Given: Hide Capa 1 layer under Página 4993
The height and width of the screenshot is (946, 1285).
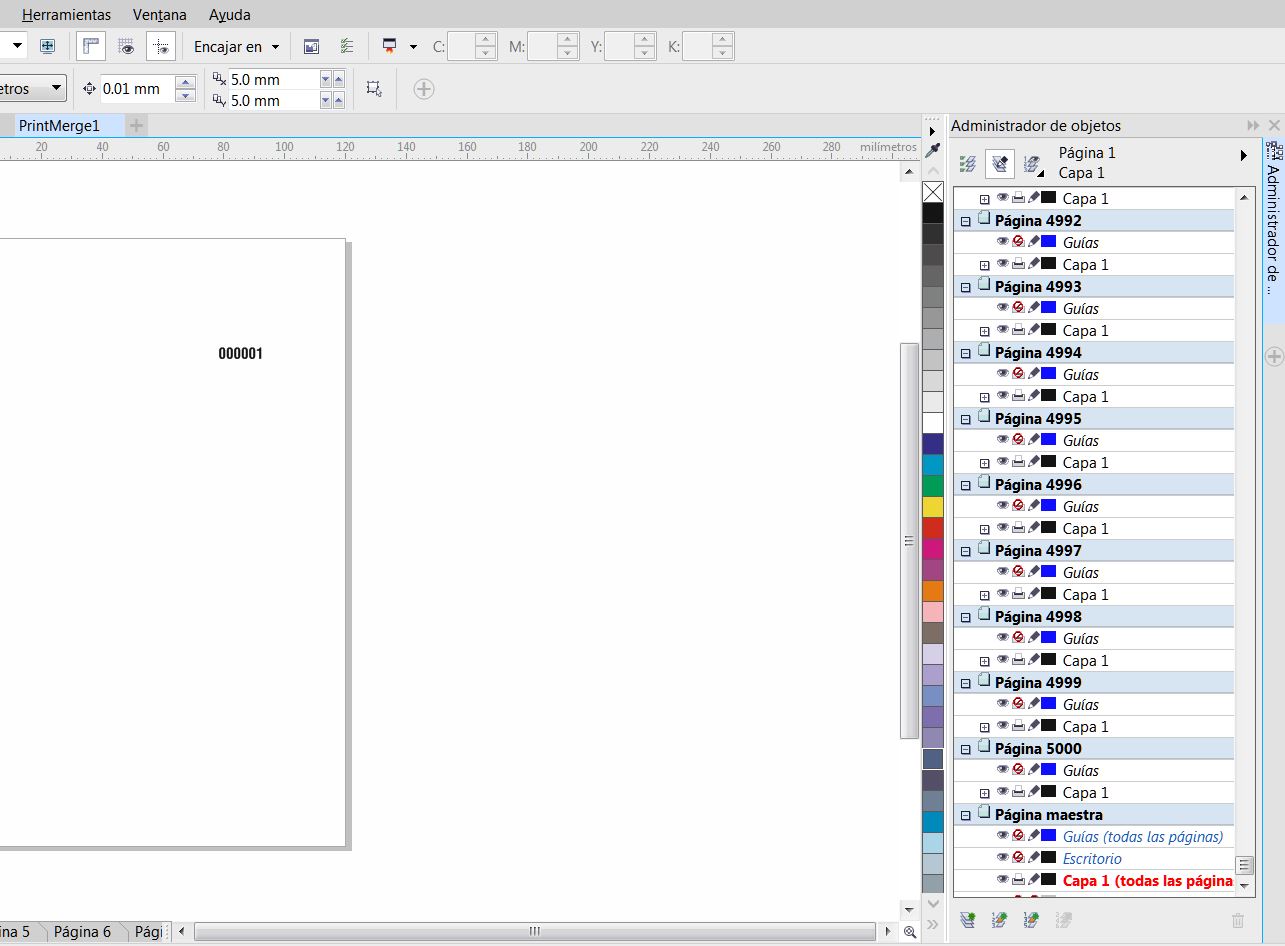Looking at the screenshot, I should (1002, 329).
